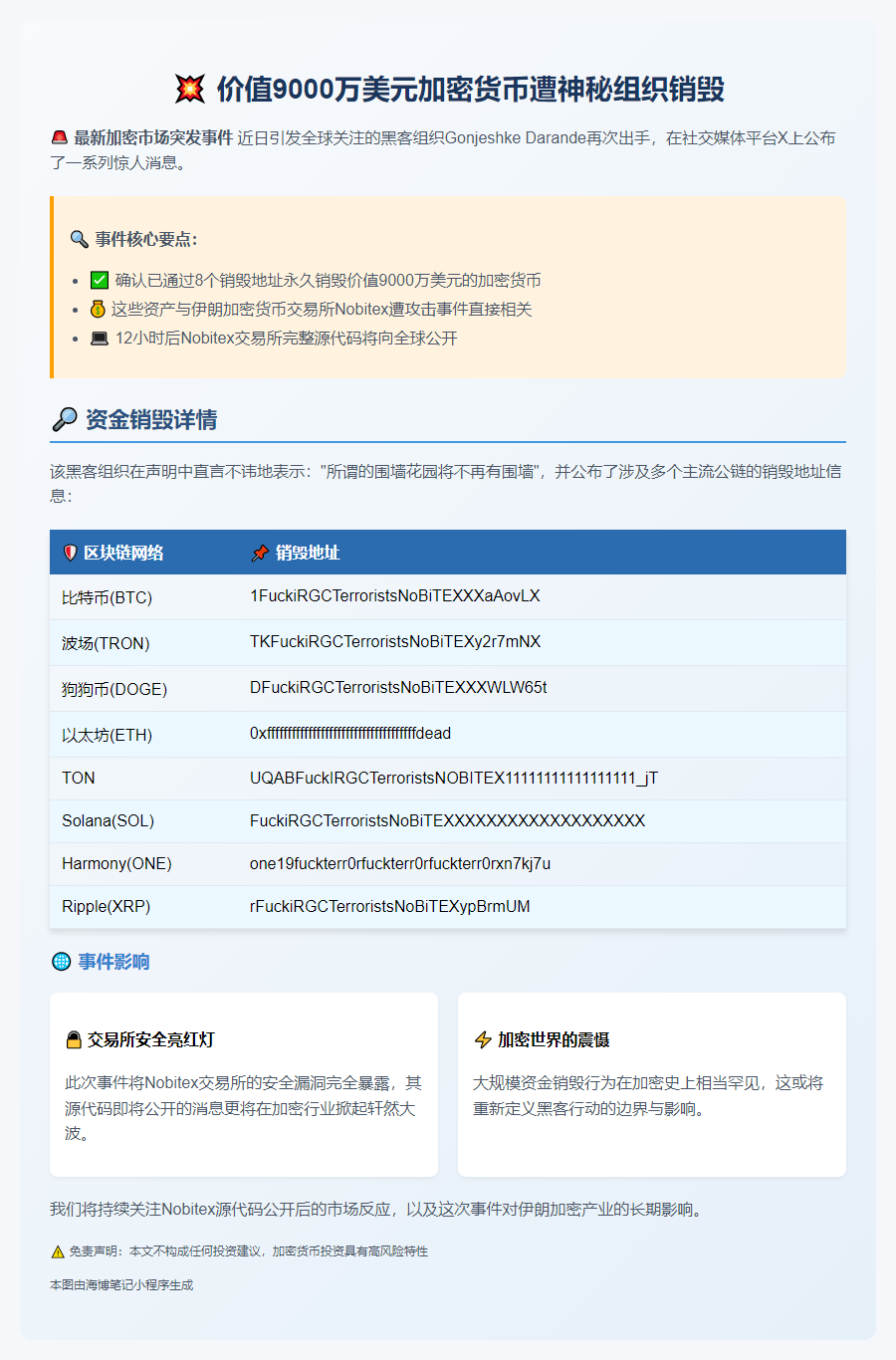Screen dimensions: 896x1360
Task: Click the globe icon beside 事件影响
Action: [x=62, y=961]
